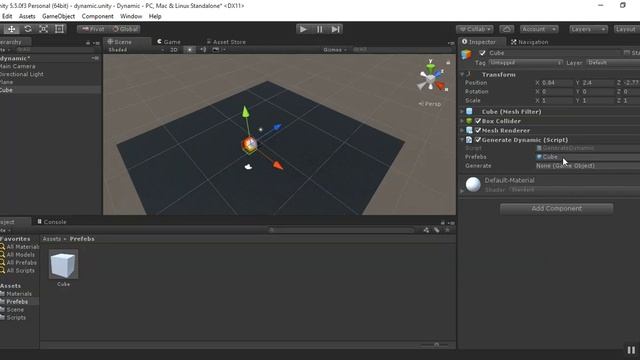The image size is (640, 360).
Task: Toggle scene lighting button
Action: (189, 50)
